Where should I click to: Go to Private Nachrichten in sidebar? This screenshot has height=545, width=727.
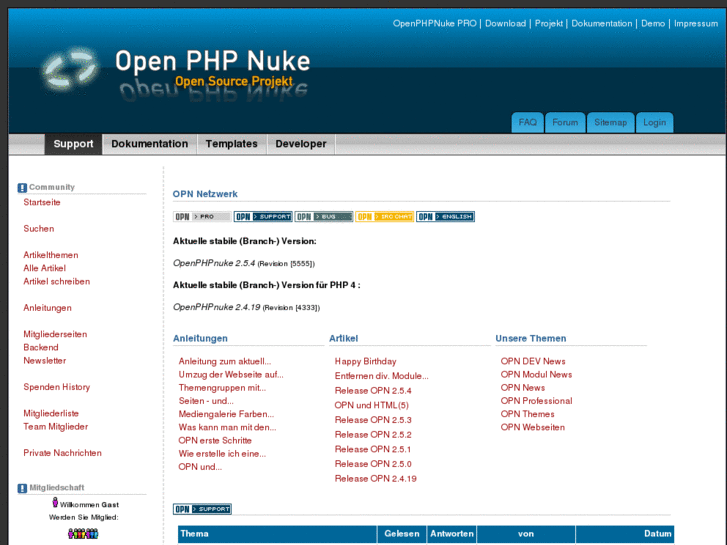point(62,453)
